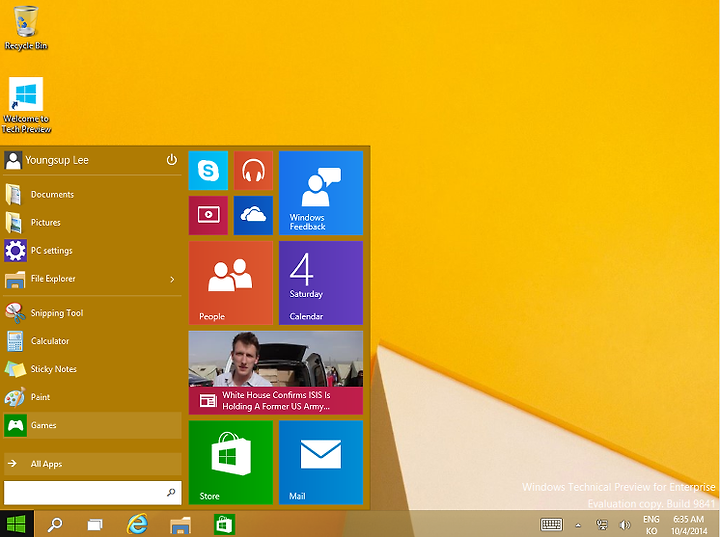720x537 pixels.
Task: Open the OneDrive cloud tile
Action: [253, 215]
